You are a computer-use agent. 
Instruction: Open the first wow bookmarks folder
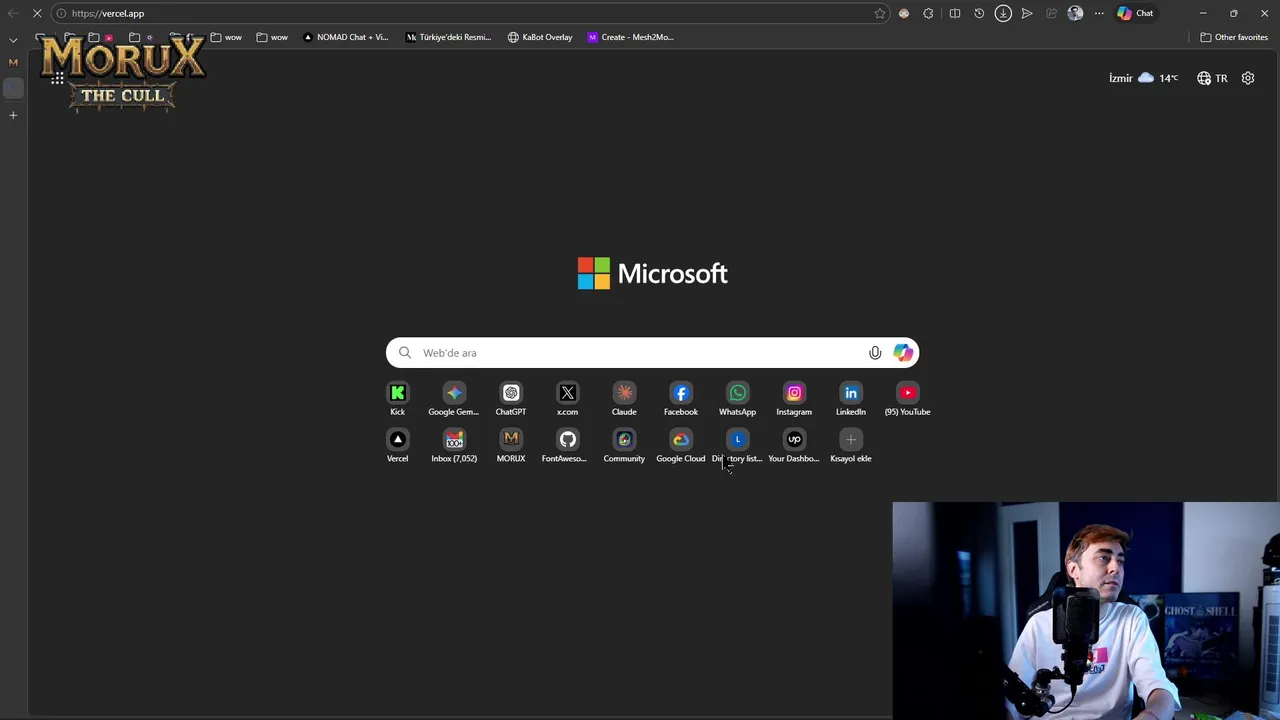point(226,37)
